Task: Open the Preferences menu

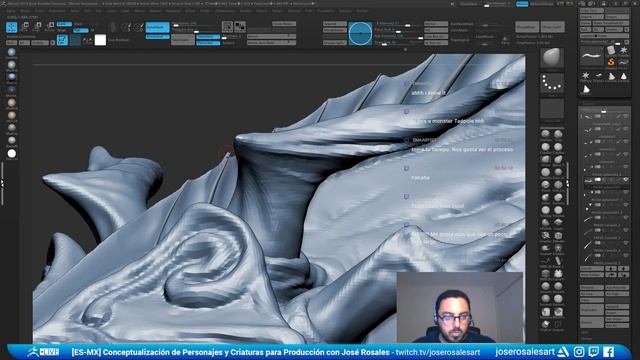Action: click(225, 11)
